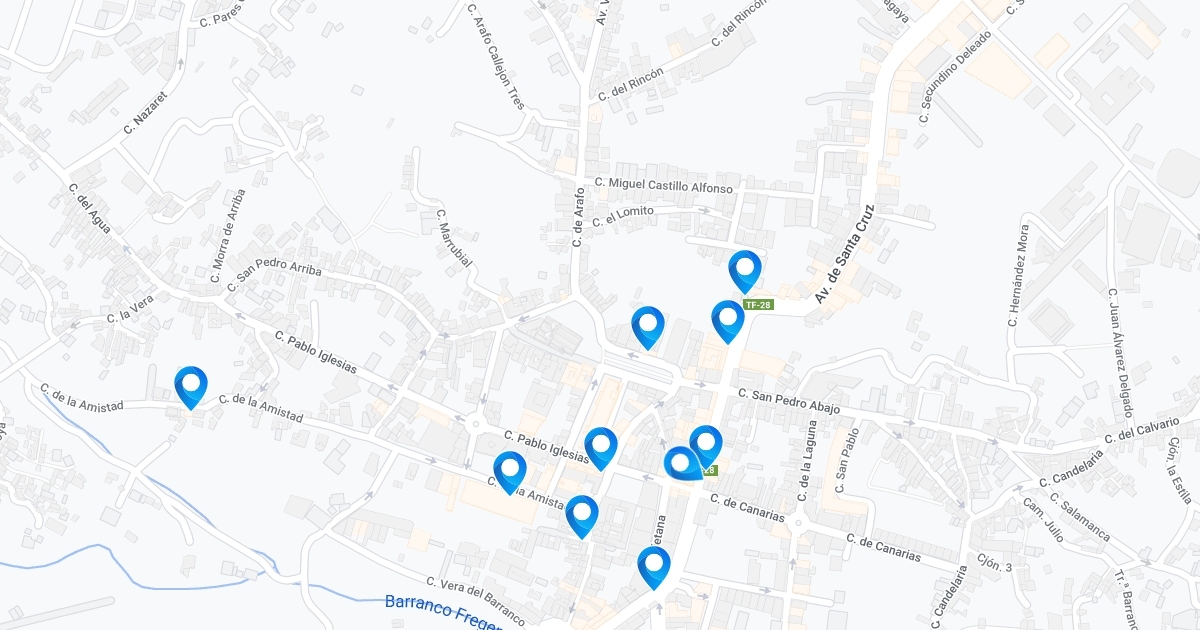
Task: Click the C. Miguel Castillo Alfonso label
Action: coord(663,185)
